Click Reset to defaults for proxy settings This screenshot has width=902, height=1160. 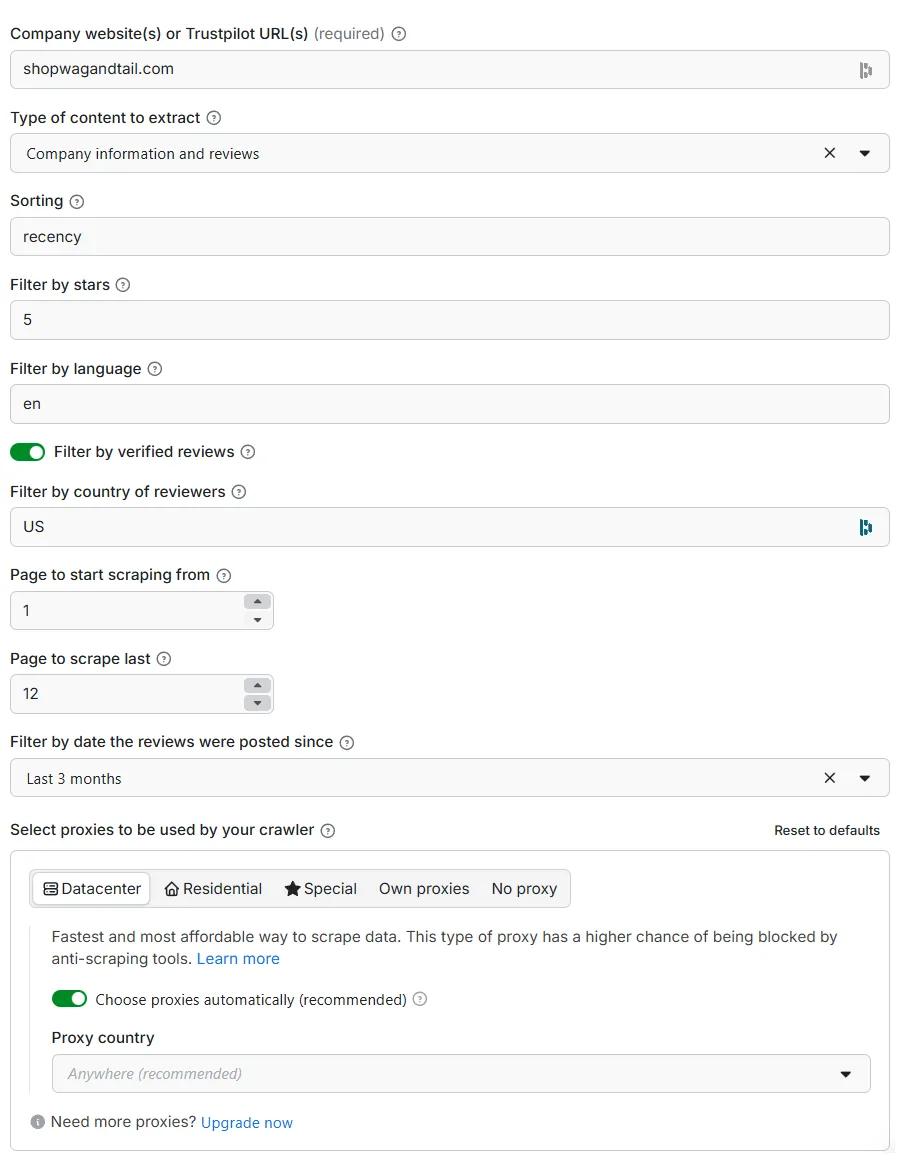[827, 830]
